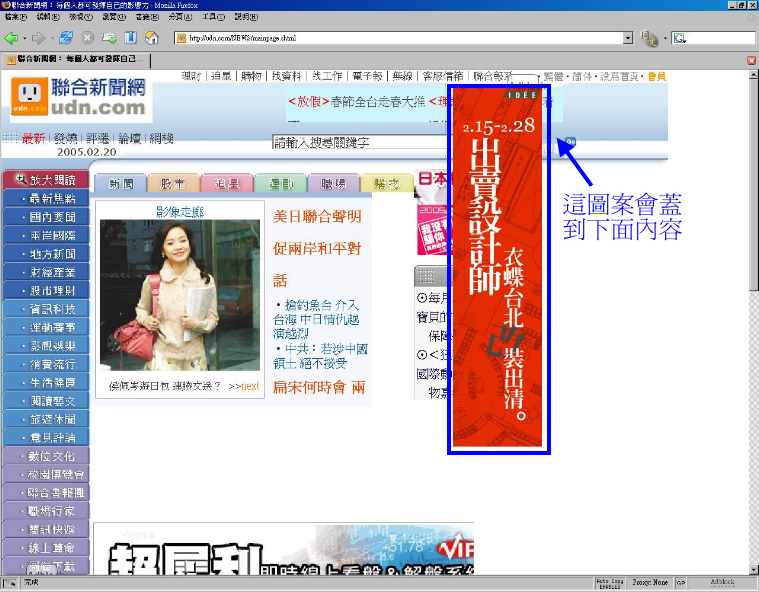Open the 搶釣魚台 news item
The width and height of the screenshot is (759, 592).
(x=316, y=319)
